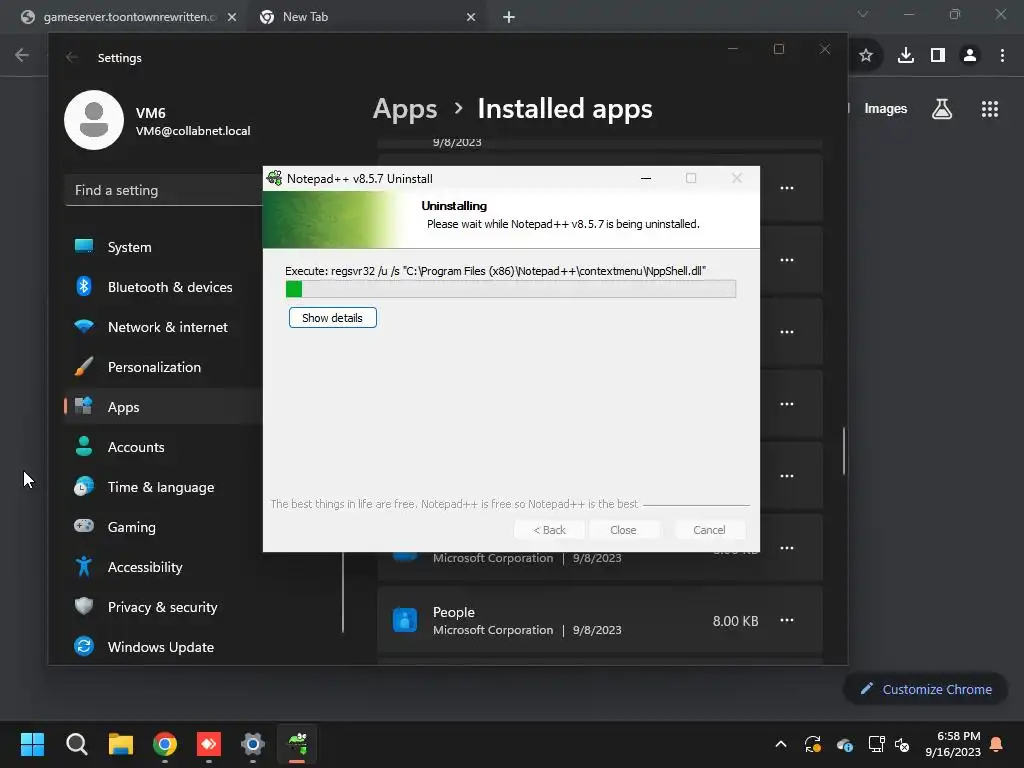Open Search Labs flask icon

coord(942,109)
